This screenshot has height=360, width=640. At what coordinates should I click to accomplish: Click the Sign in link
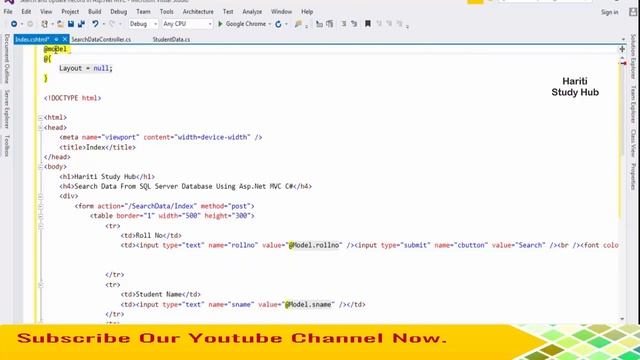click(609, 12)
